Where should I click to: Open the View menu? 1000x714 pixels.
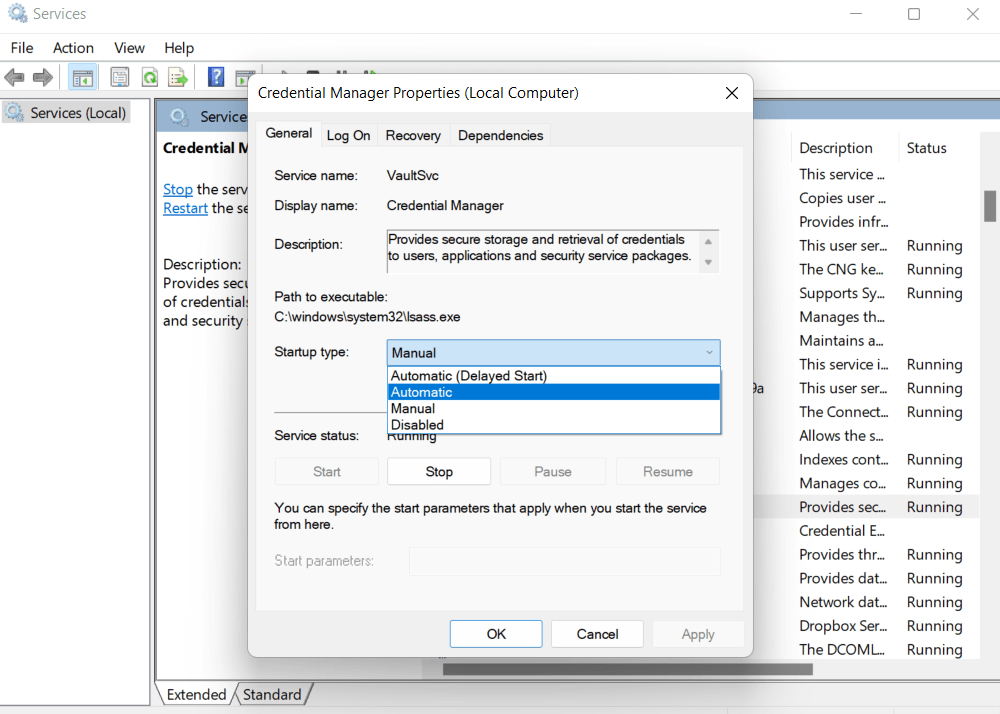[x=129, y=48]
